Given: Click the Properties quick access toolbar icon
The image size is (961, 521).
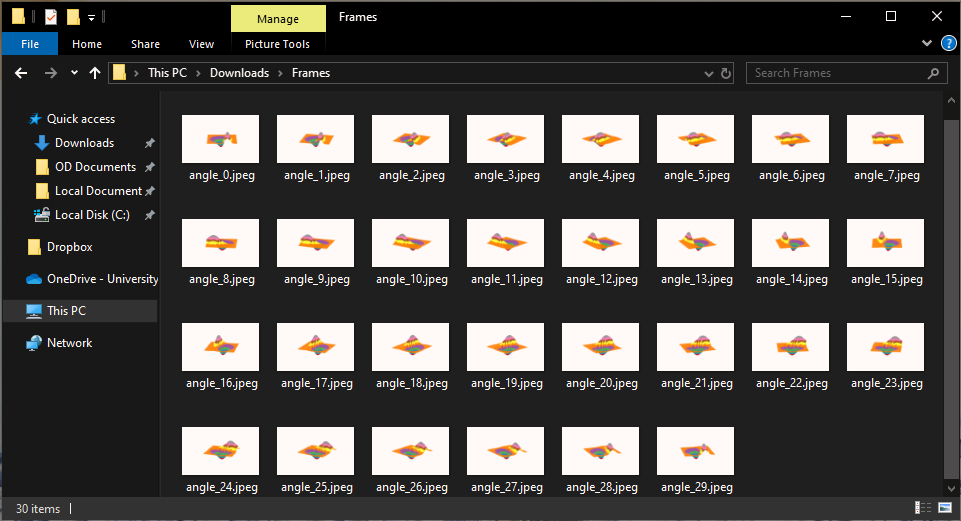Looking at the screenshot, I should pos(51,17).
